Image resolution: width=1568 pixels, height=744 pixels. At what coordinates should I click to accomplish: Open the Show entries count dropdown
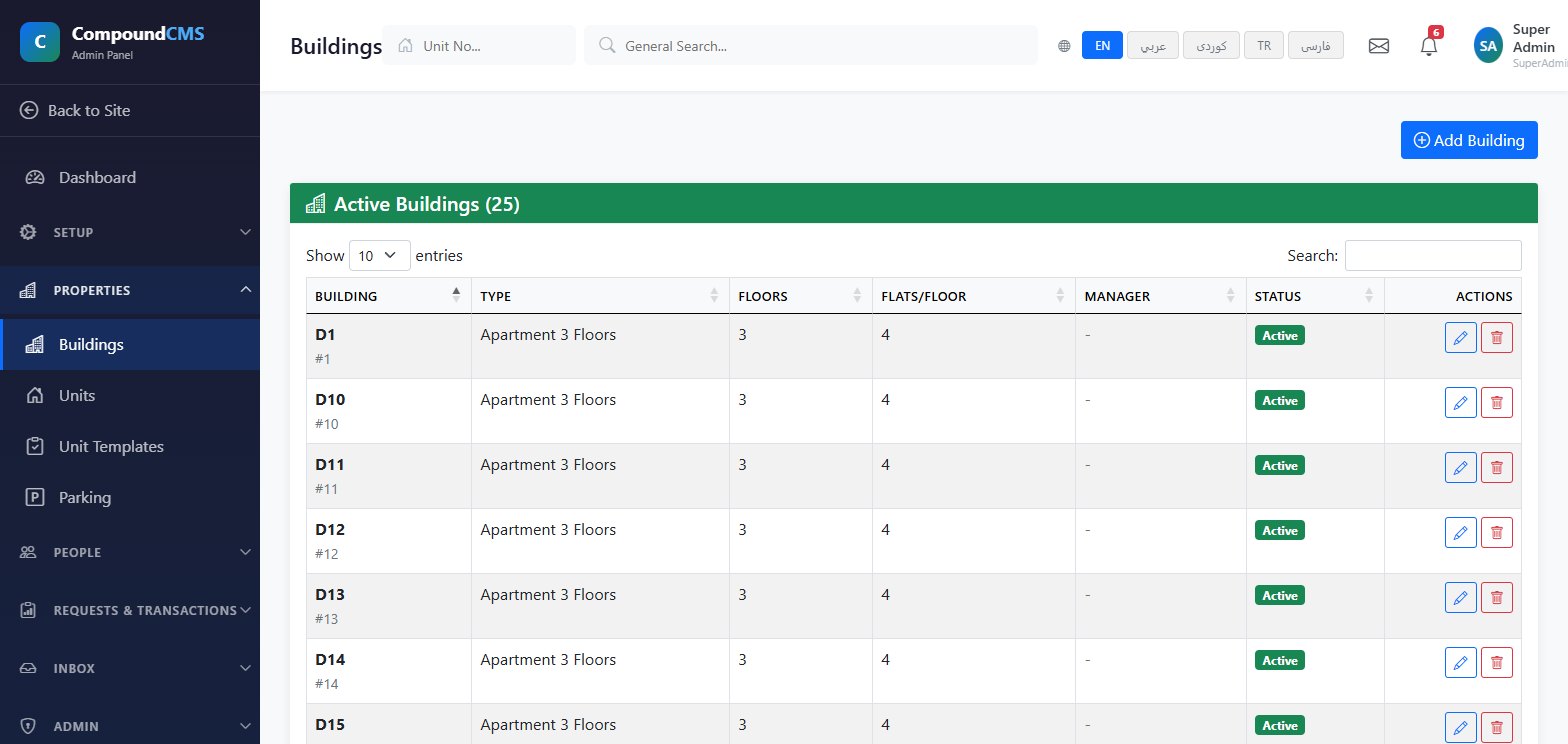[x=380, y=255]
